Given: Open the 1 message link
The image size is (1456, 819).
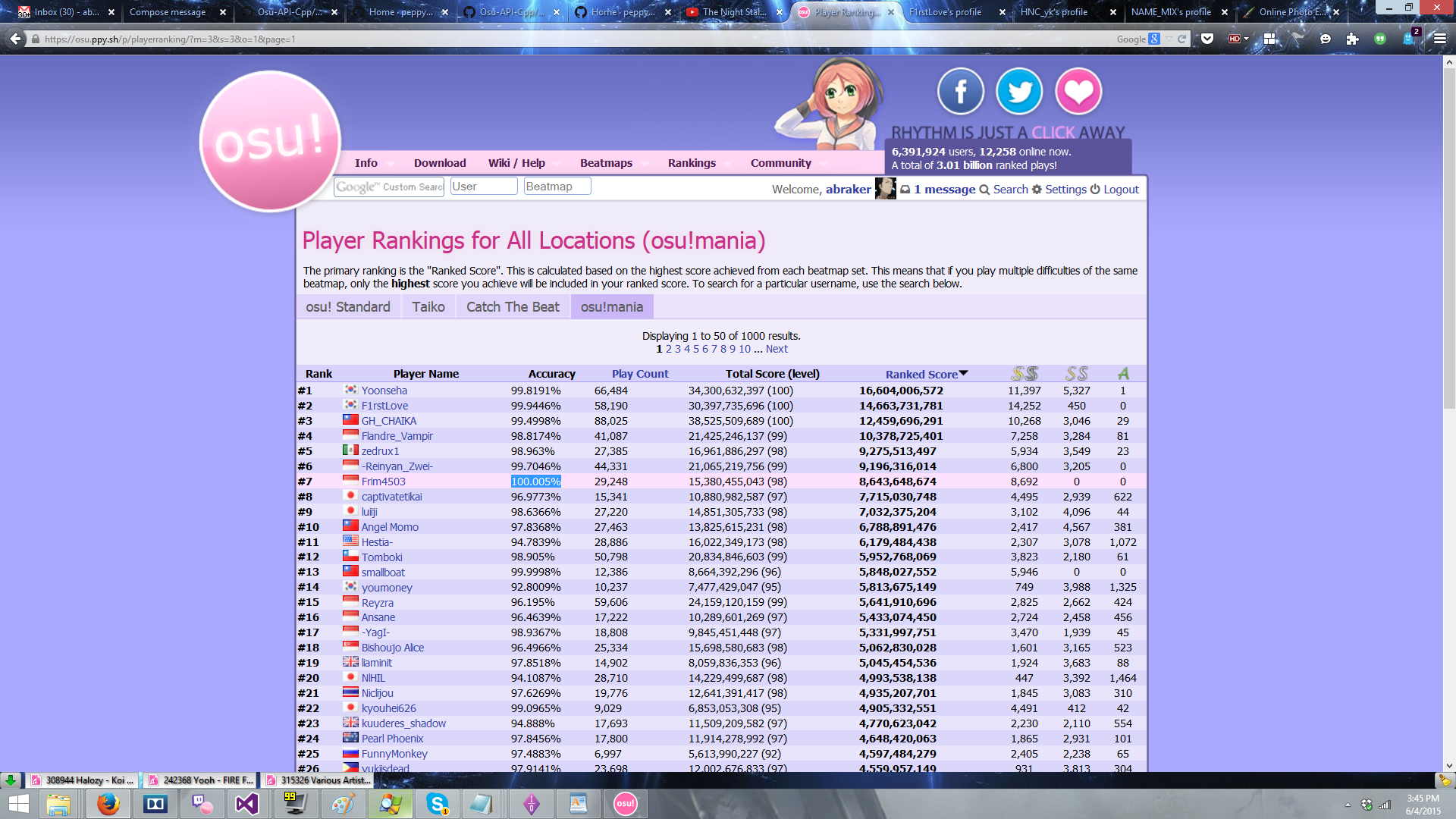Looking at the screenshot, I should [944, 190].
